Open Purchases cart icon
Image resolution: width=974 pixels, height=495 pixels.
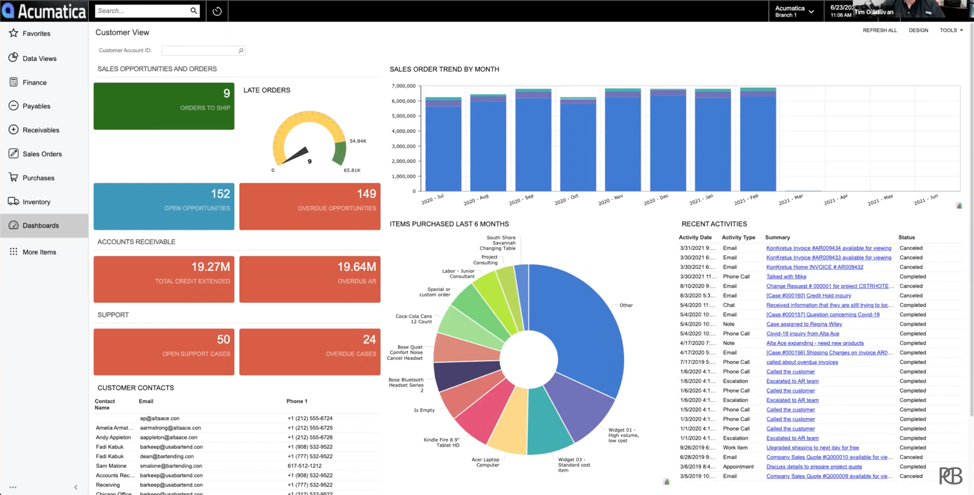pyautogui.click(x=13, y=177)
